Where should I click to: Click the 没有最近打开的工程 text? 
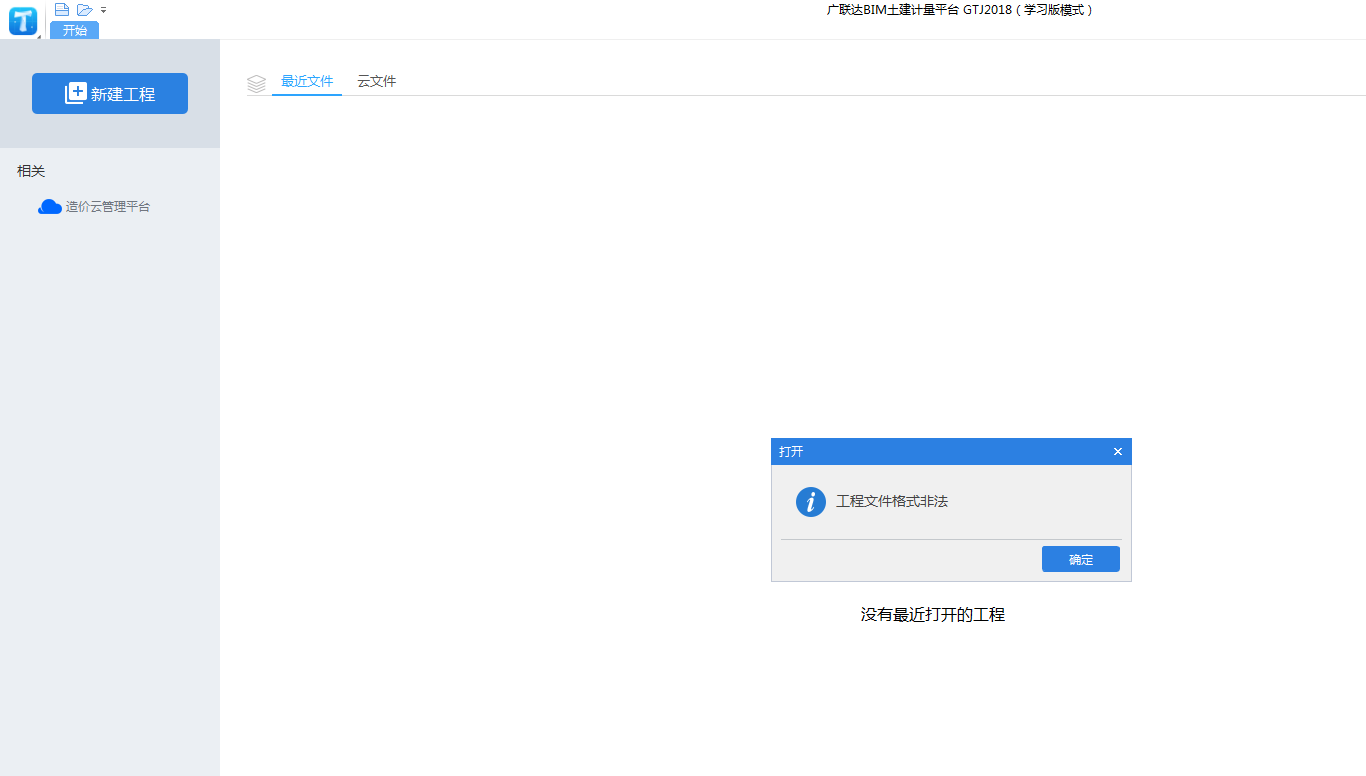(933, 615)
